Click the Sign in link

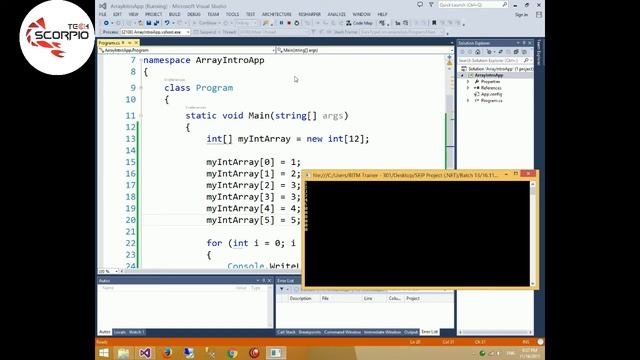521,15
